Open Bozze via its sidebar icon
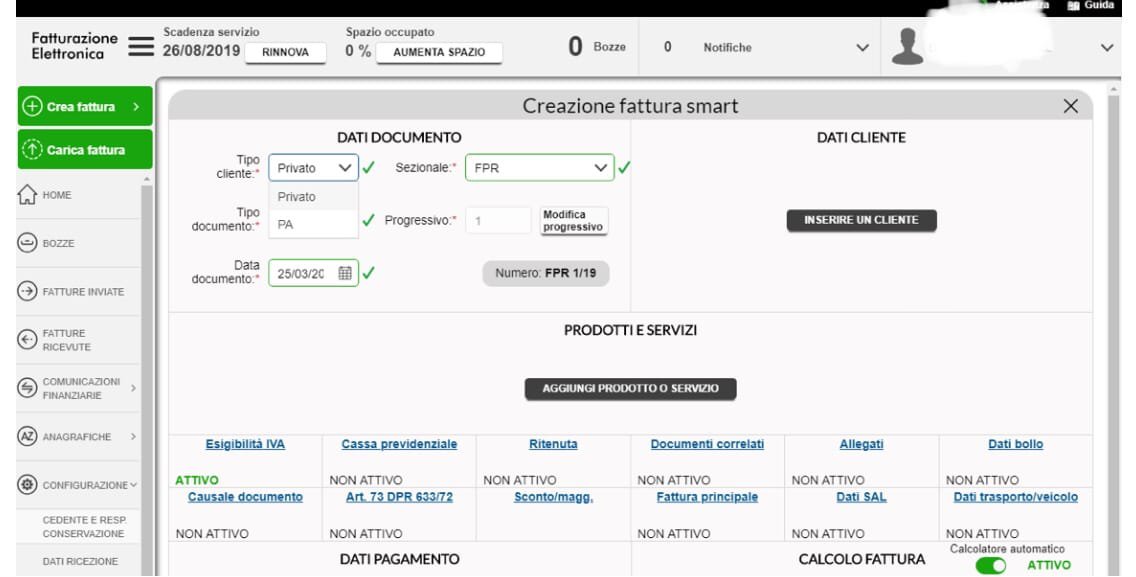This screenshot has height=577, width=1136. click(x=28, y=243)
